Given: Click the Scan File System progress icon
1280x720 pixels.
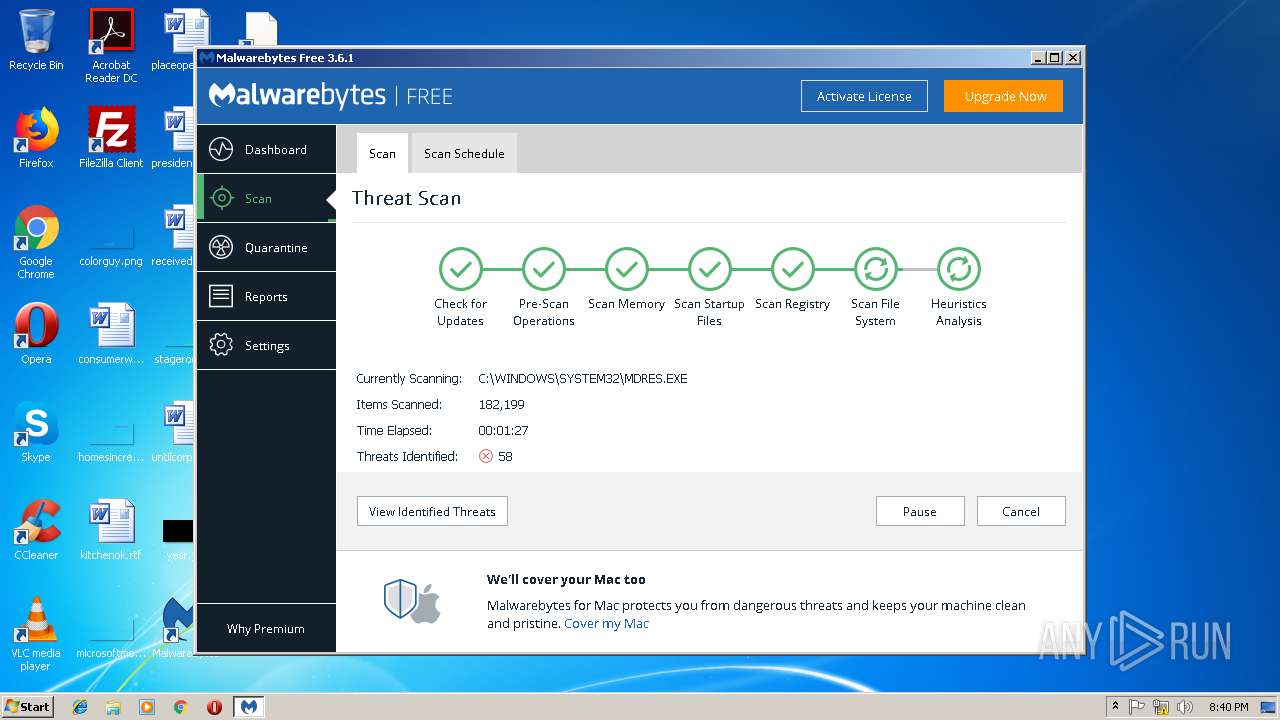Looking at the screenshot, I should (x=875, y=269).
